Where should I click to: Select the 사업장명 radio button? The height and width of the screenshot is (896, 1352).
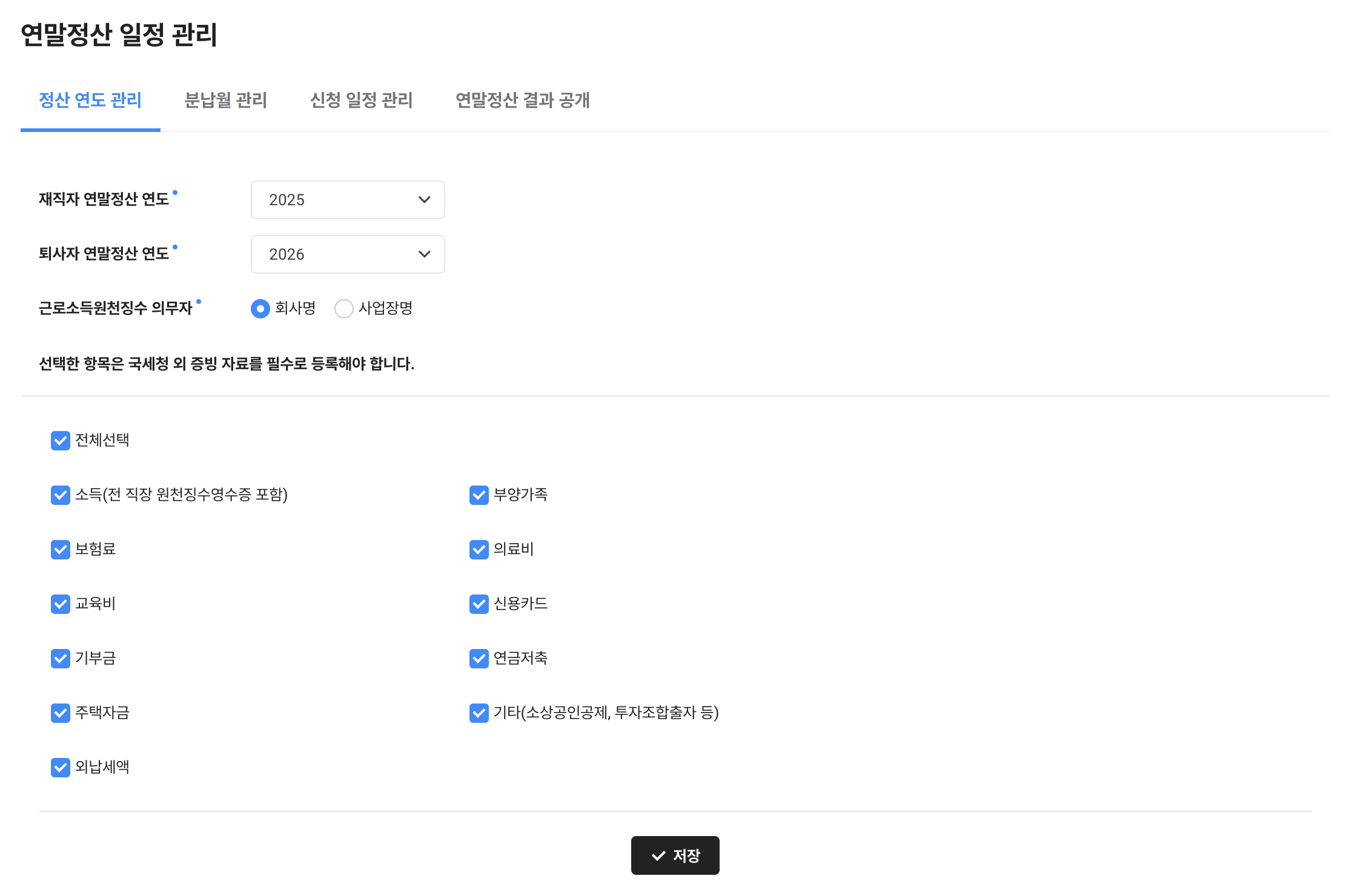click(344, 309)
